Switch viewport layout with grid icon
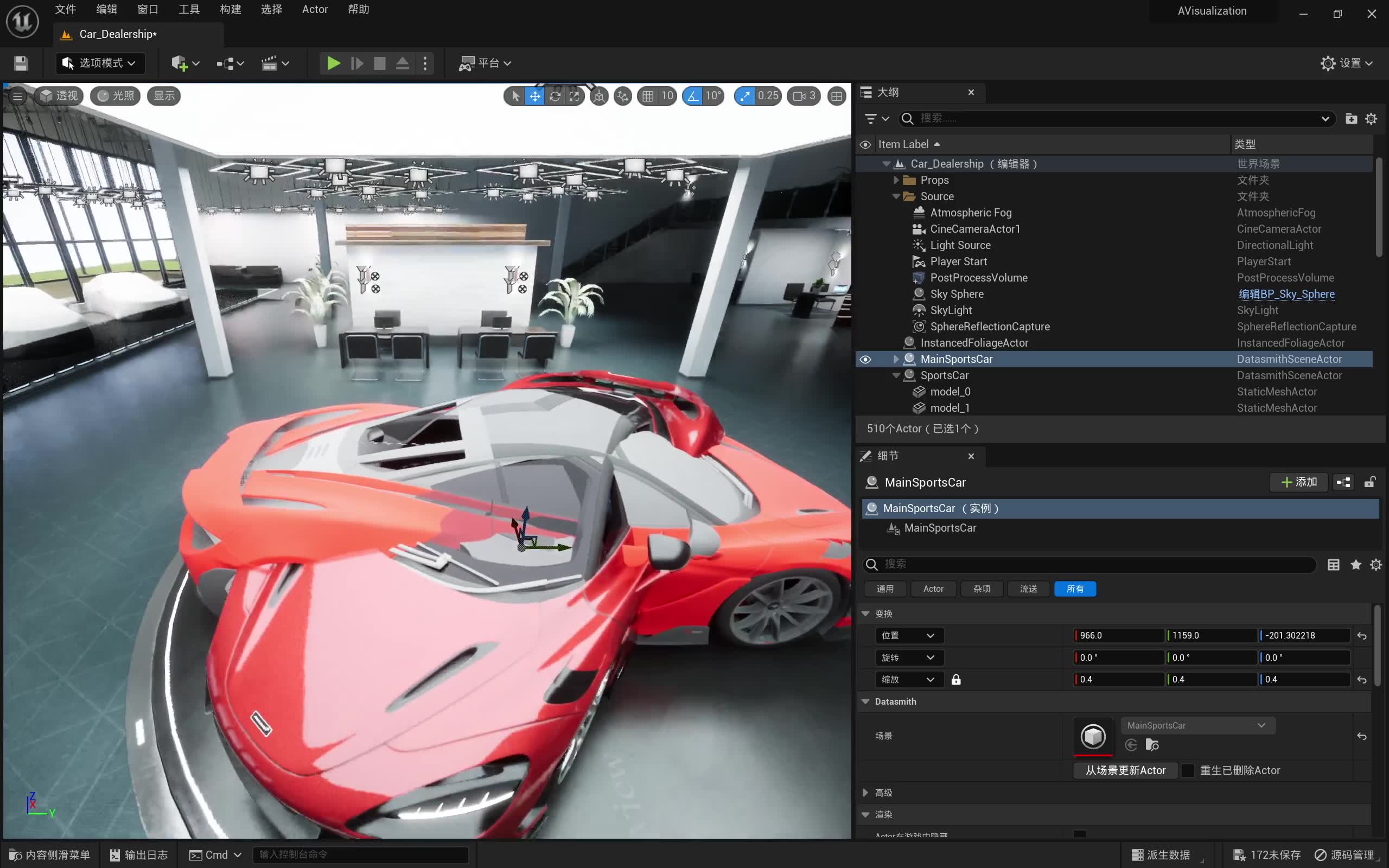Viewport: 1389px width, 868px height. (837, 96)
